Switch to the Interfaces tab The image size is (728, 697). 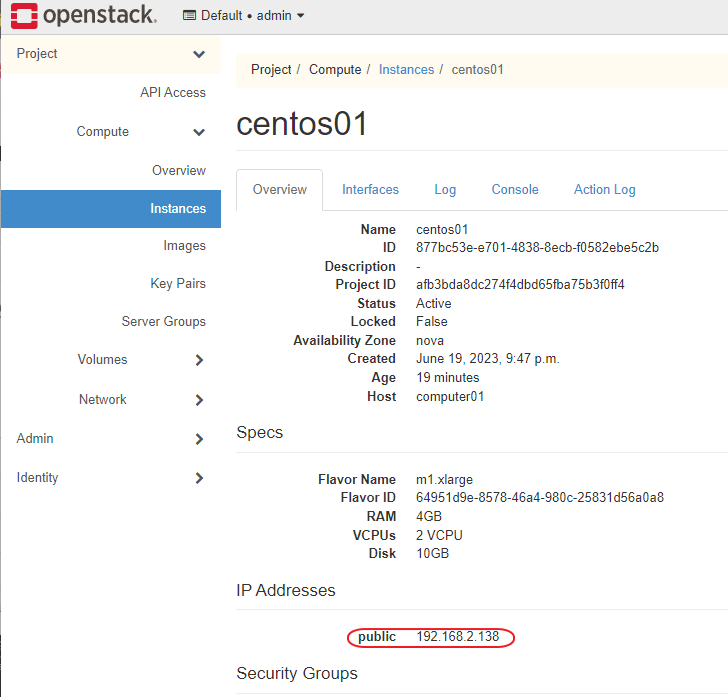[x=370, y=190]
